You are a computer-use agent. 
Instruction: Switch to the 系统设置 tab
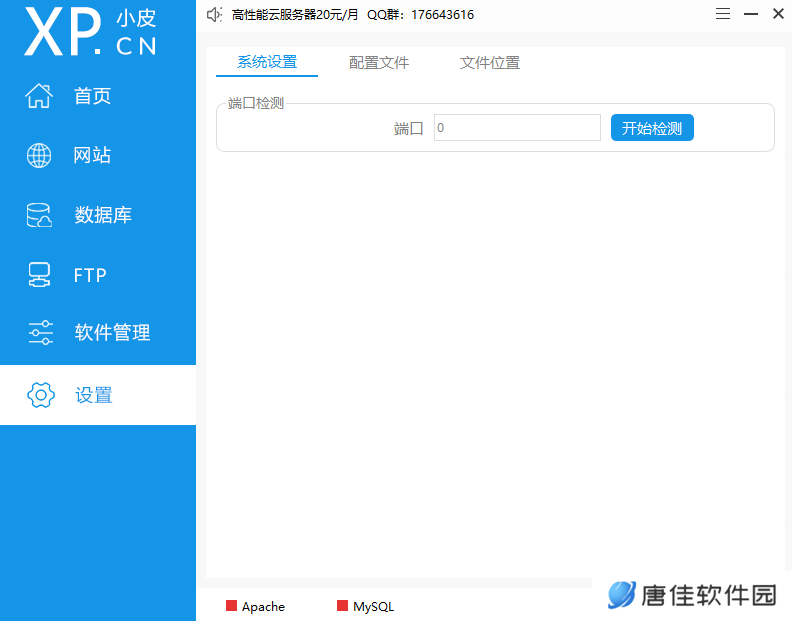[x=267, y=62]
